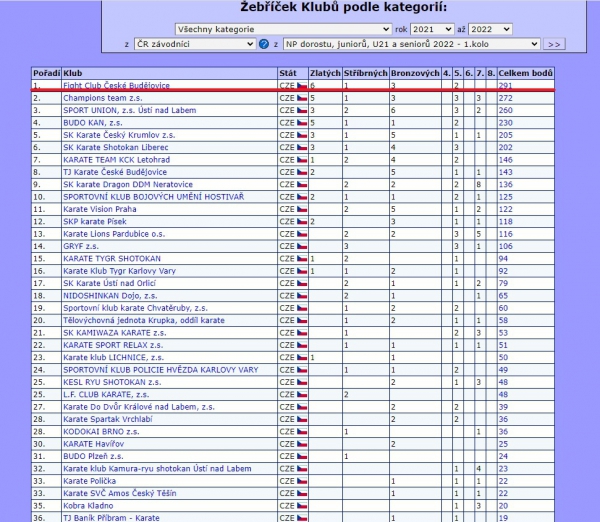
Task: Open the GRYF z.s. link
Action: click(x=81, y=246)
